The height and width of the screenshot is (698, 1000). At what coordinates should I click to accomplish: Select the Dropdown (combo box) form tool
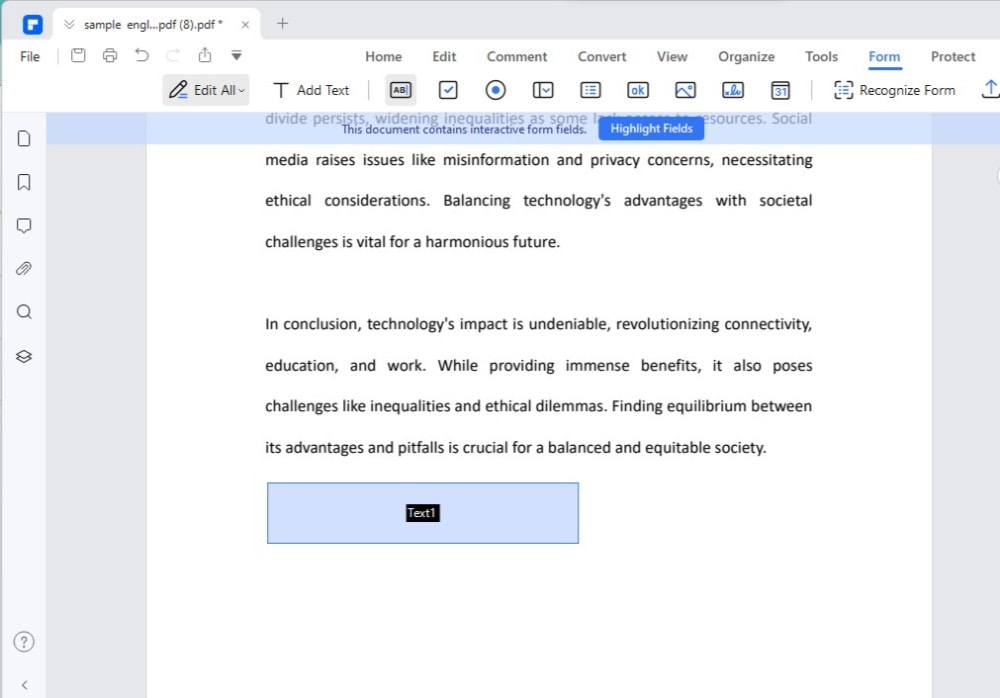click(x=543, y=90)
